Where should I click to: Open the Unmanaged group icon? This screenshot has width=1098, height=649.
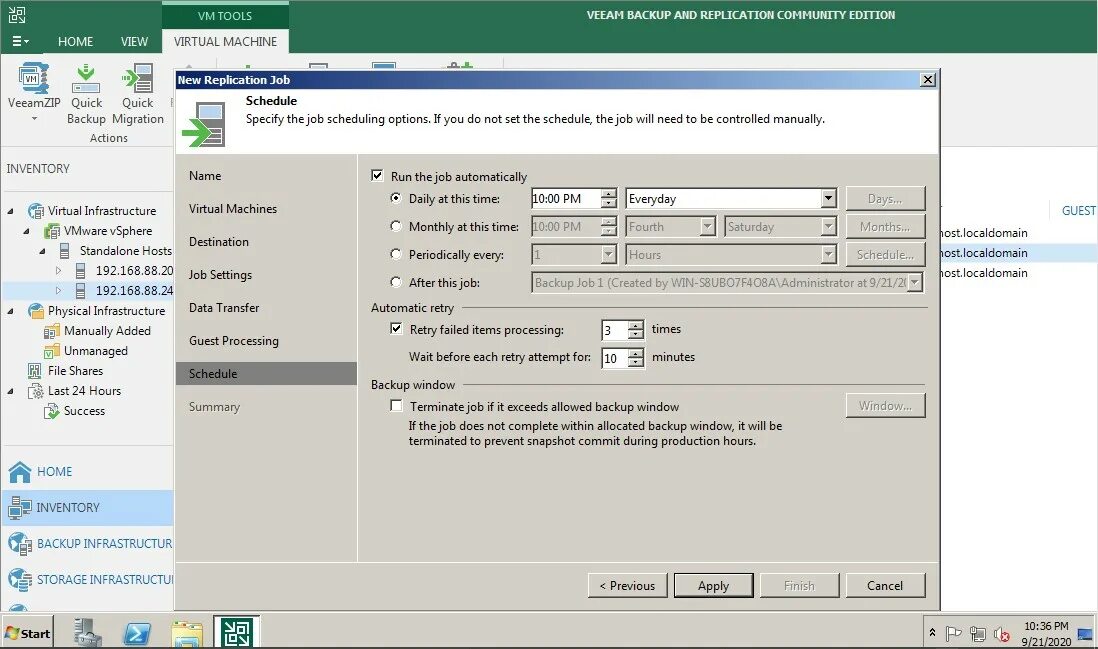52,351
